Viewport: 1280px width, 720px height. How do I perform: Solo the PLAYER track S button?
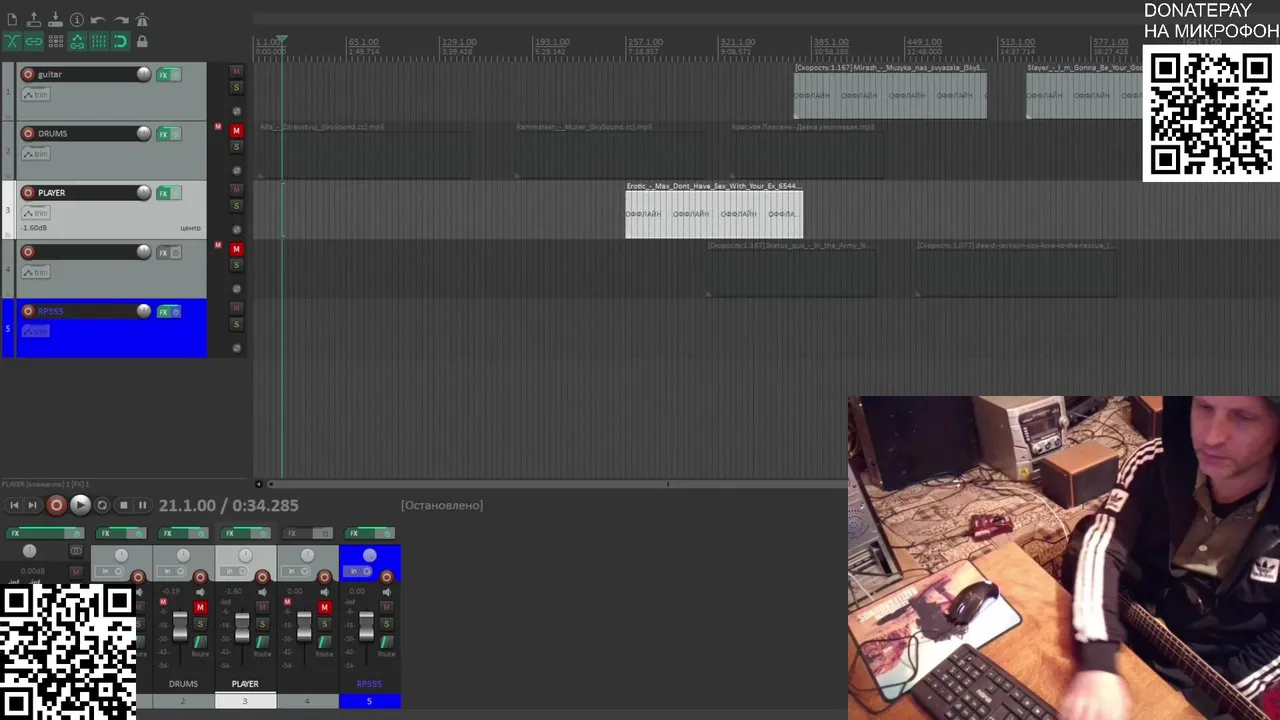click(236, 206)
